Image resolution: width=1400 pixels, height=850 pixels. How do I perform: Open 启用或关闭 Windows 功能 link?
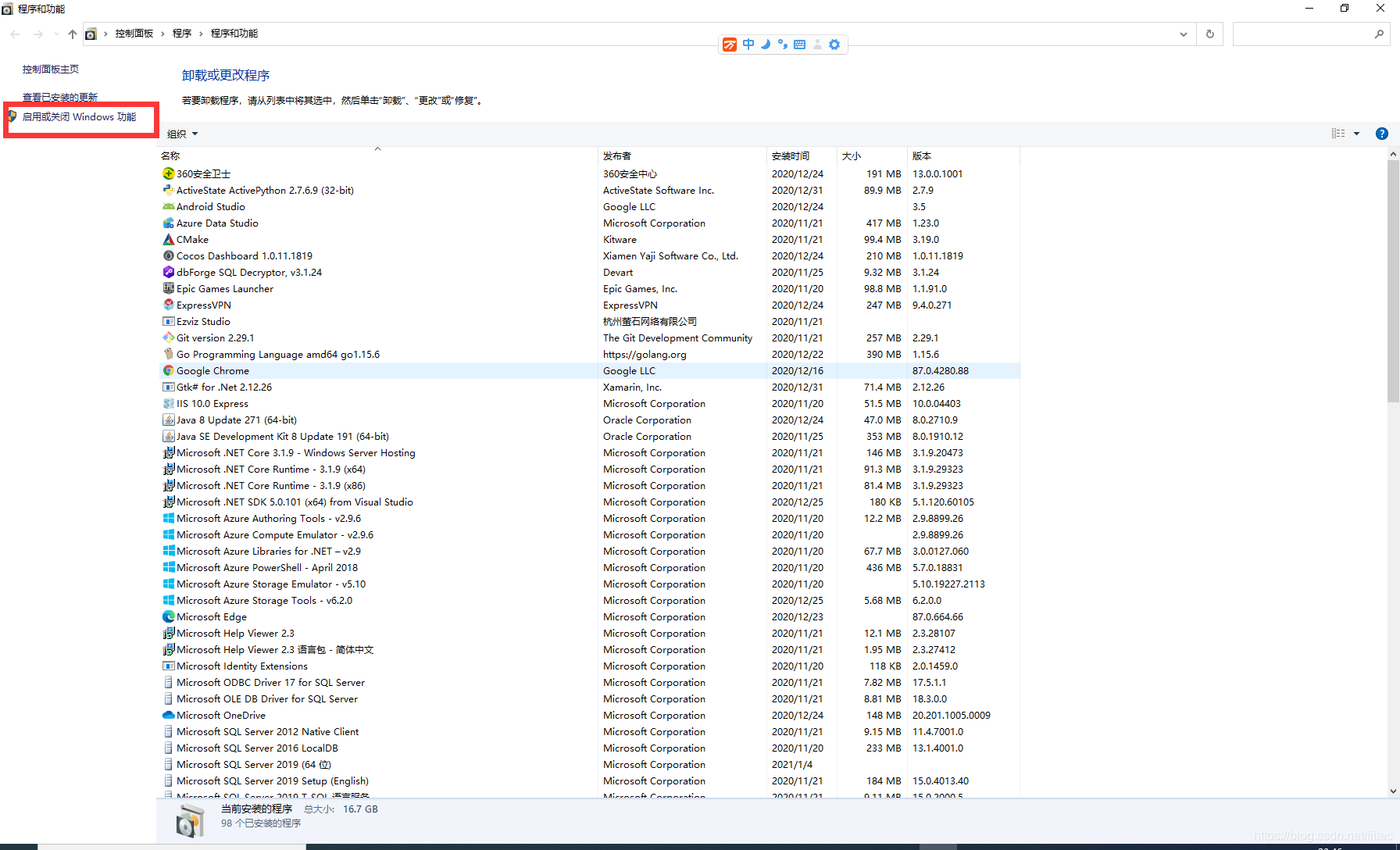point(79,116)
